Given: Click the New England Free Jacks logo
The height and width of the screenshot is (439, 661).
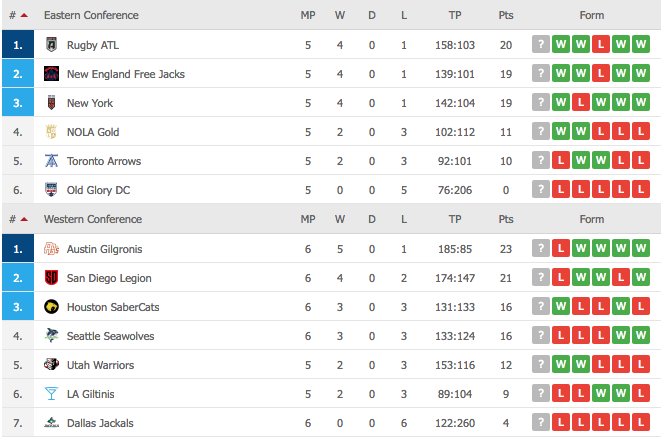Looking at the screenshot, I should [x=51, y=74].
